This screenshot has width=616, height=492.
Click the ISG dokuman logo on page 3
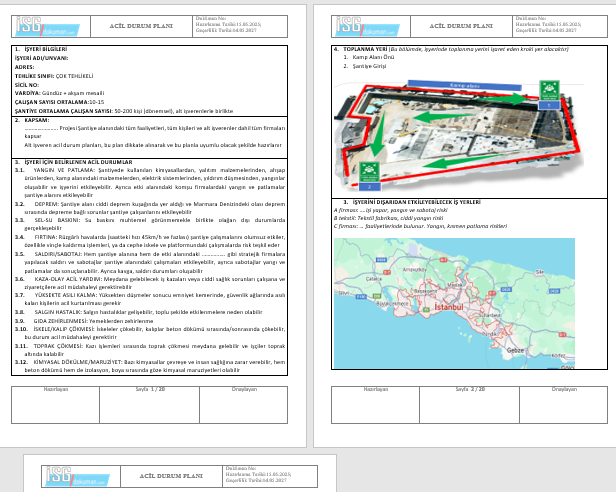[x=77, y=476]
